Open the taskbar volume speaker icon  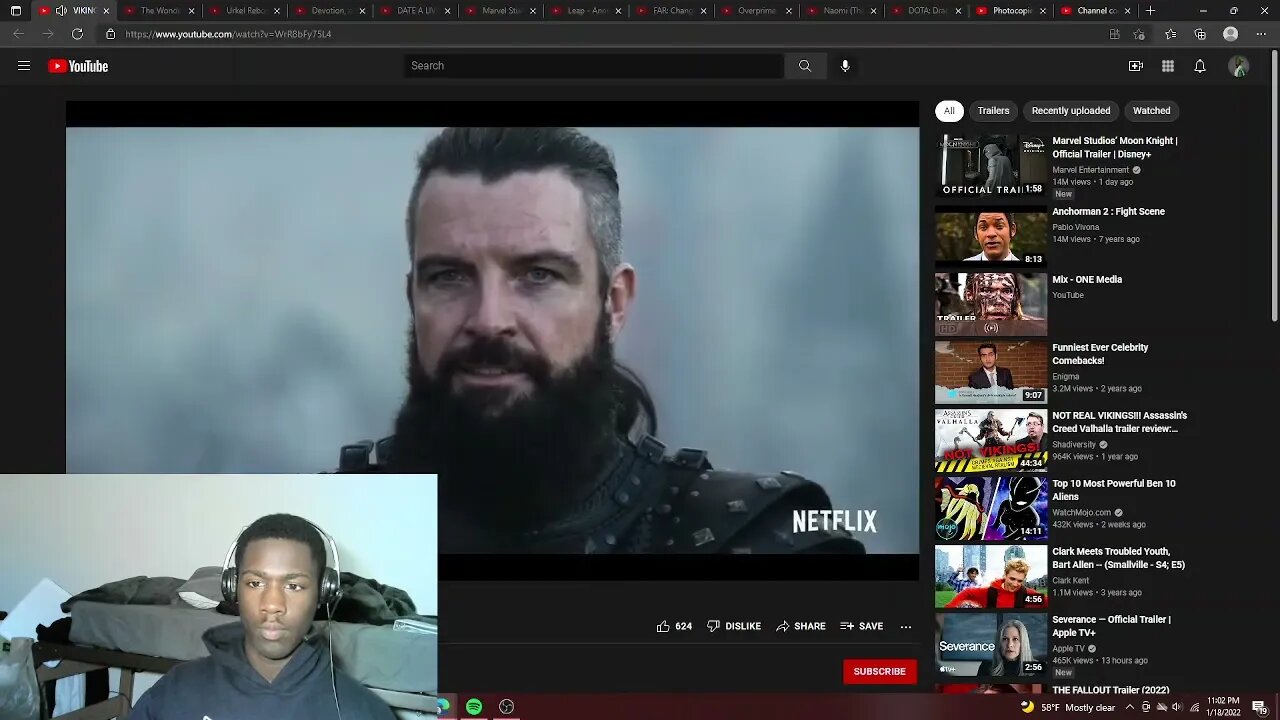1177,707
